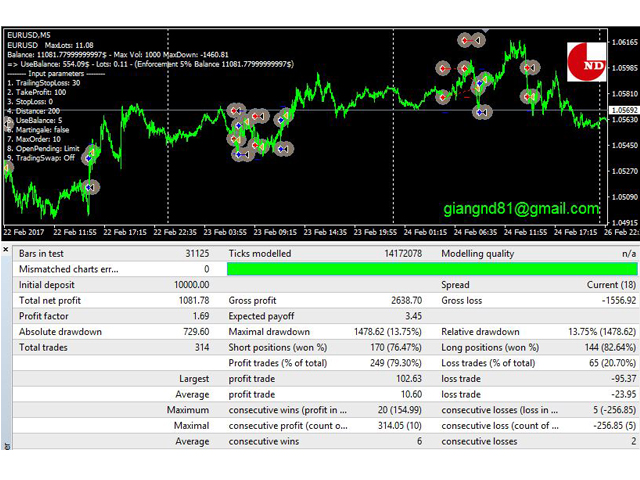
Task: Click the topmost red trade arrow marker
Action: (465, 40)
